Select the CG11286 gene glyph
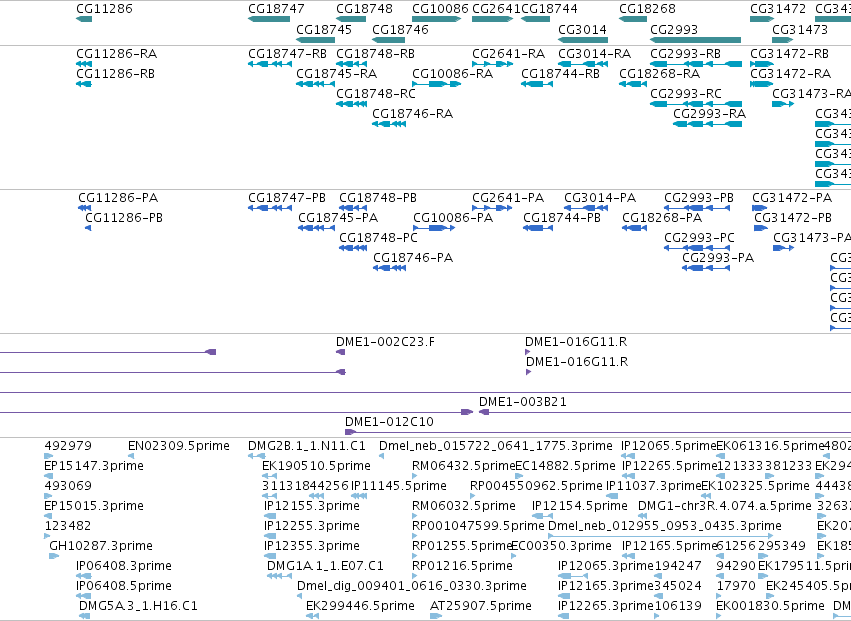851x621 pixels. [84, 19]
